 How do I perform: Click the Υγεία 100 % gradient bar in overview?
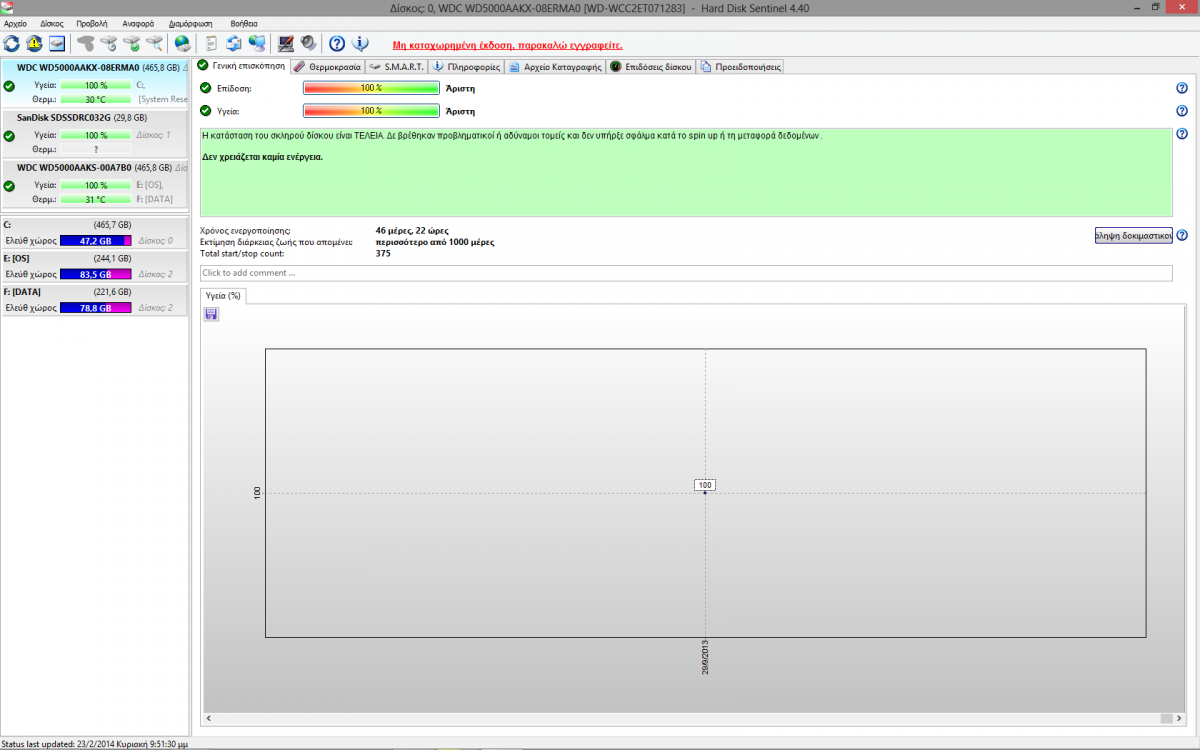coord(371,111)
